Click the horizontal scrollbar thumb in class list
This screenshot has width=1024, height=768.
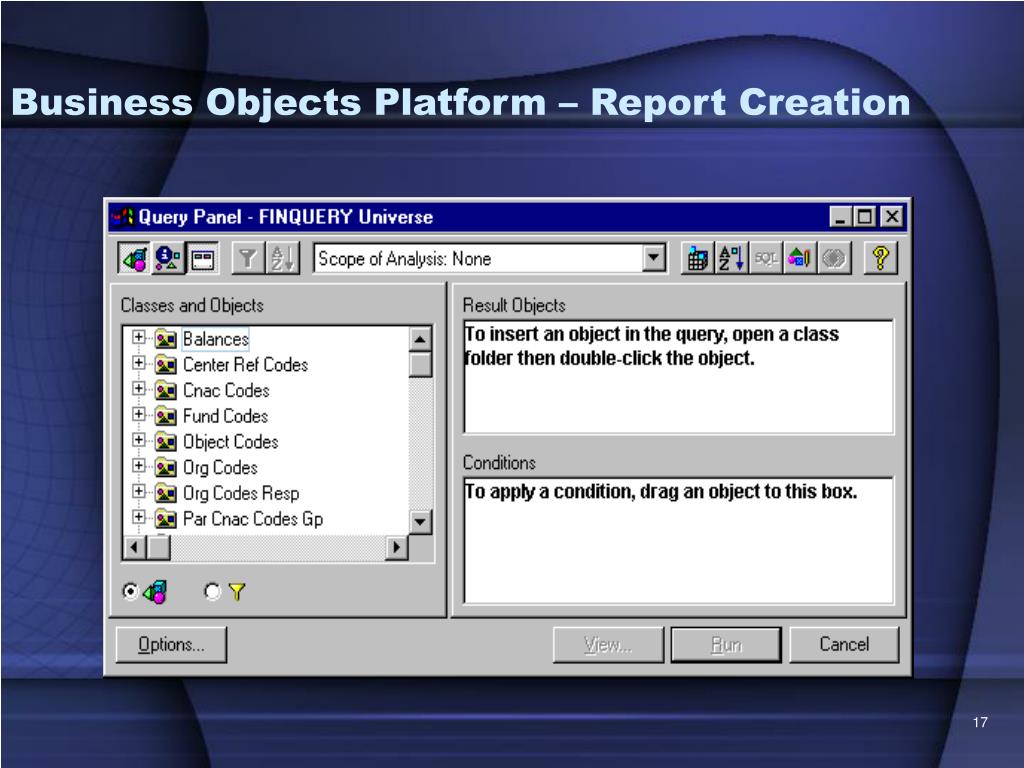pos(159,547)
